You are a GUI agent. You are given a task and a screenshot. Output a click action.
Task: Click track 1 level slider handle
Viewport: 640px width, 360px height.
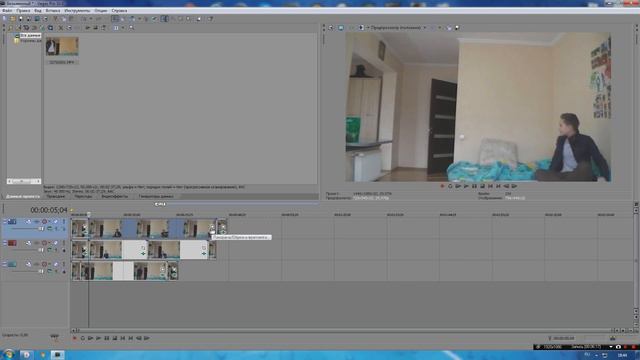tap(41, 229)
